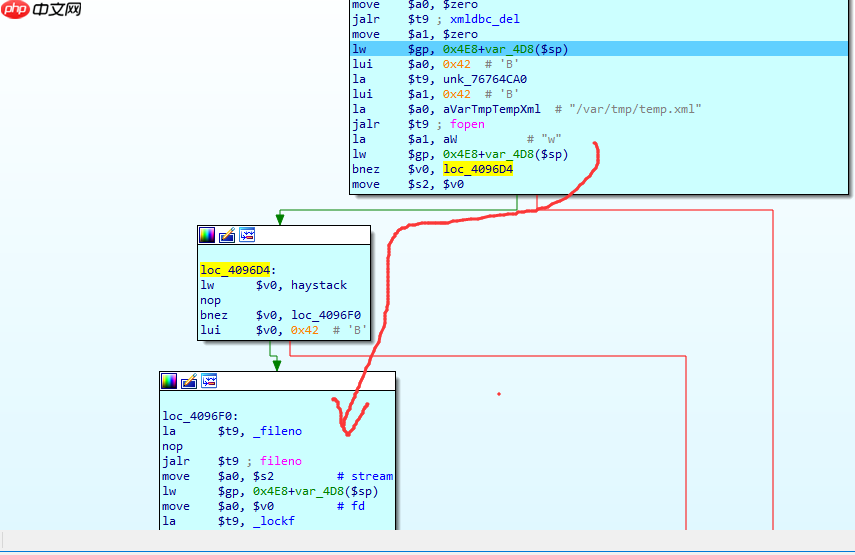Click the loc_4096D4 label in node
Screen dimensions: 855x555
point(235,270)
